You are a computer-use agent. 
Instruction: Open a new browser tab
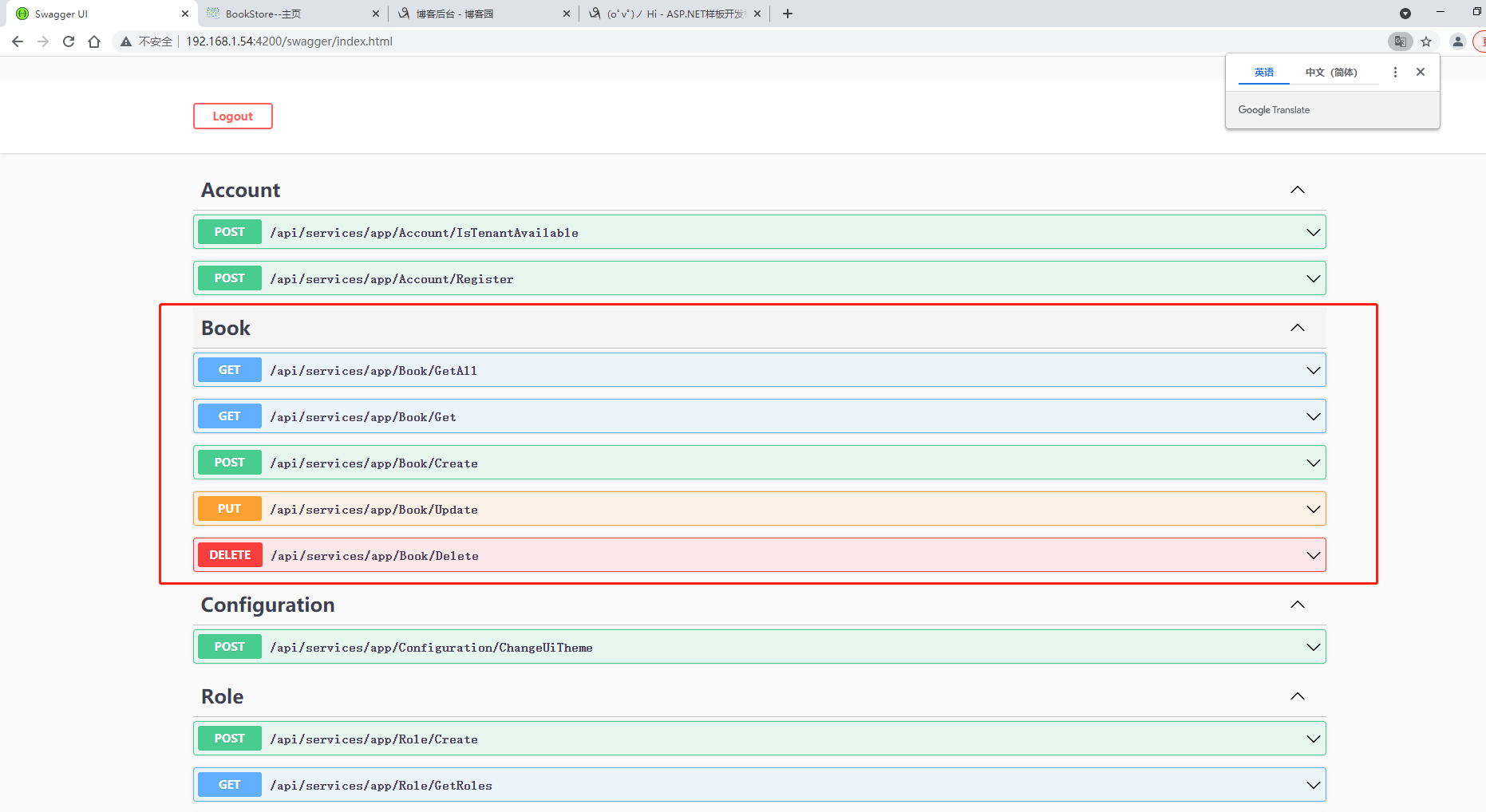[788, 14]
